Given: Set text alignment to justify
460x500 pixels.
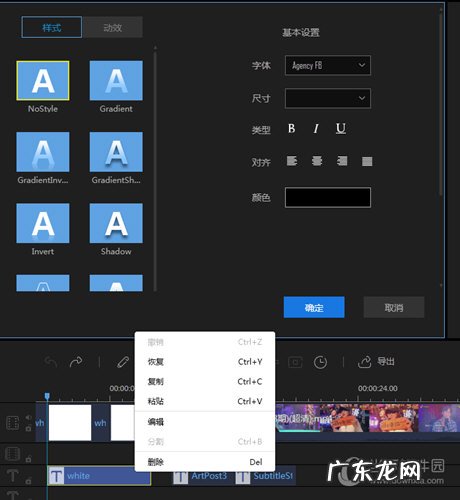Looking at the screenshot, I should (367, 161).
